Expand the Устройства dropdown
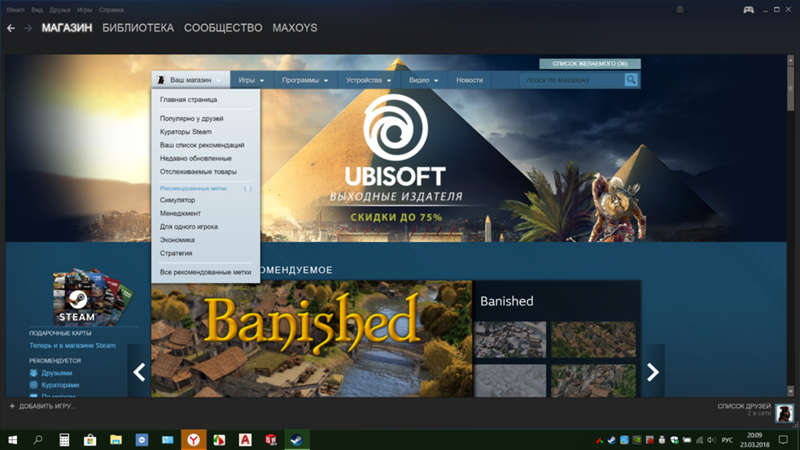800x450 pixels. point(368,80)
